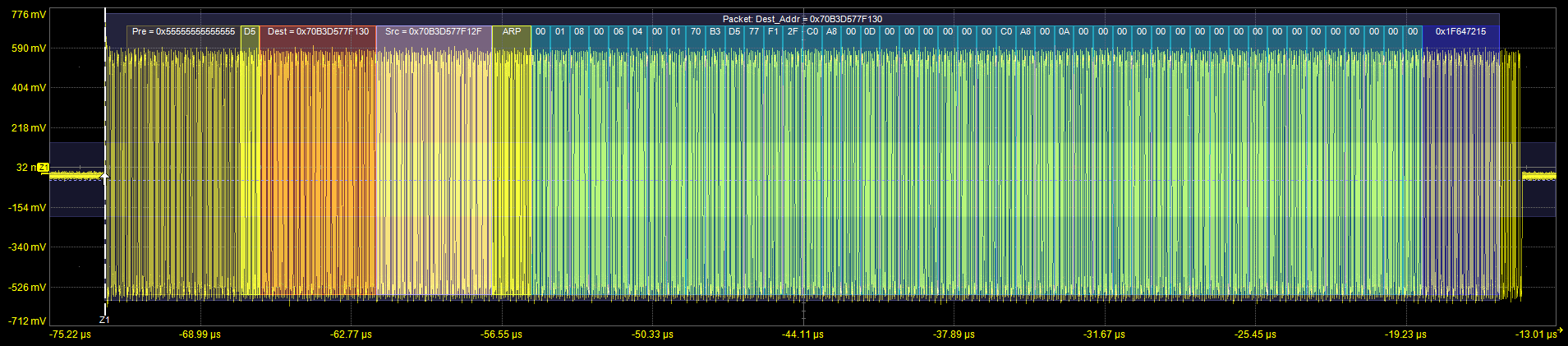
Task: Click the 2F data byte cell
Action: point(793,32)
